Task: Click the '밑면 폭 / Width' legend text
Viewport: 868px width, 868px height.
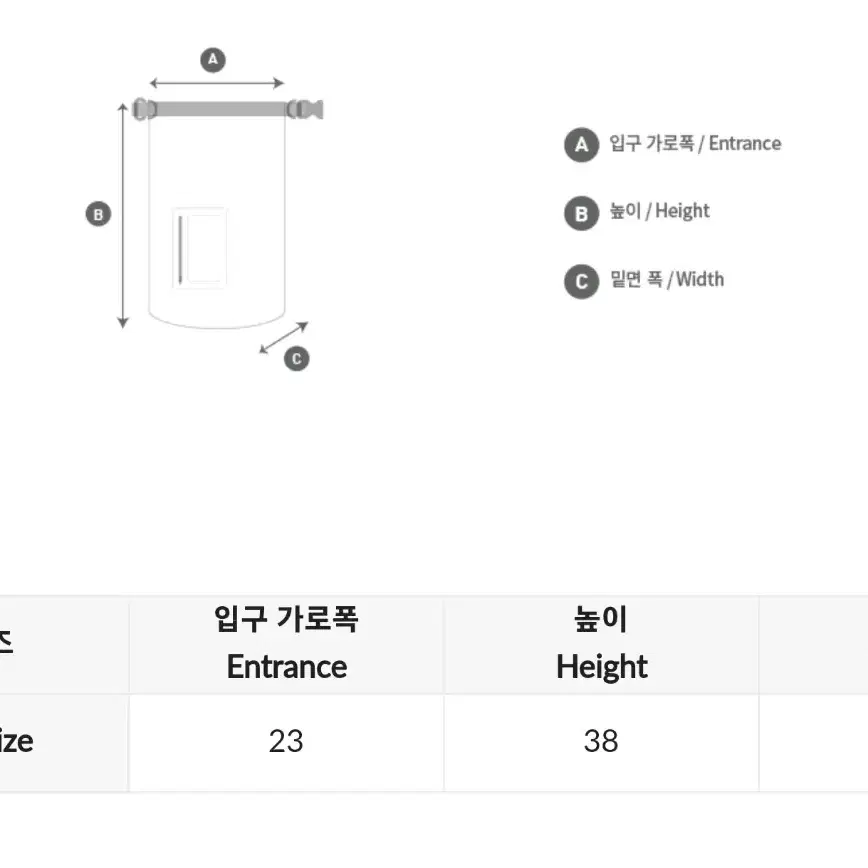Action: [666, 279]
